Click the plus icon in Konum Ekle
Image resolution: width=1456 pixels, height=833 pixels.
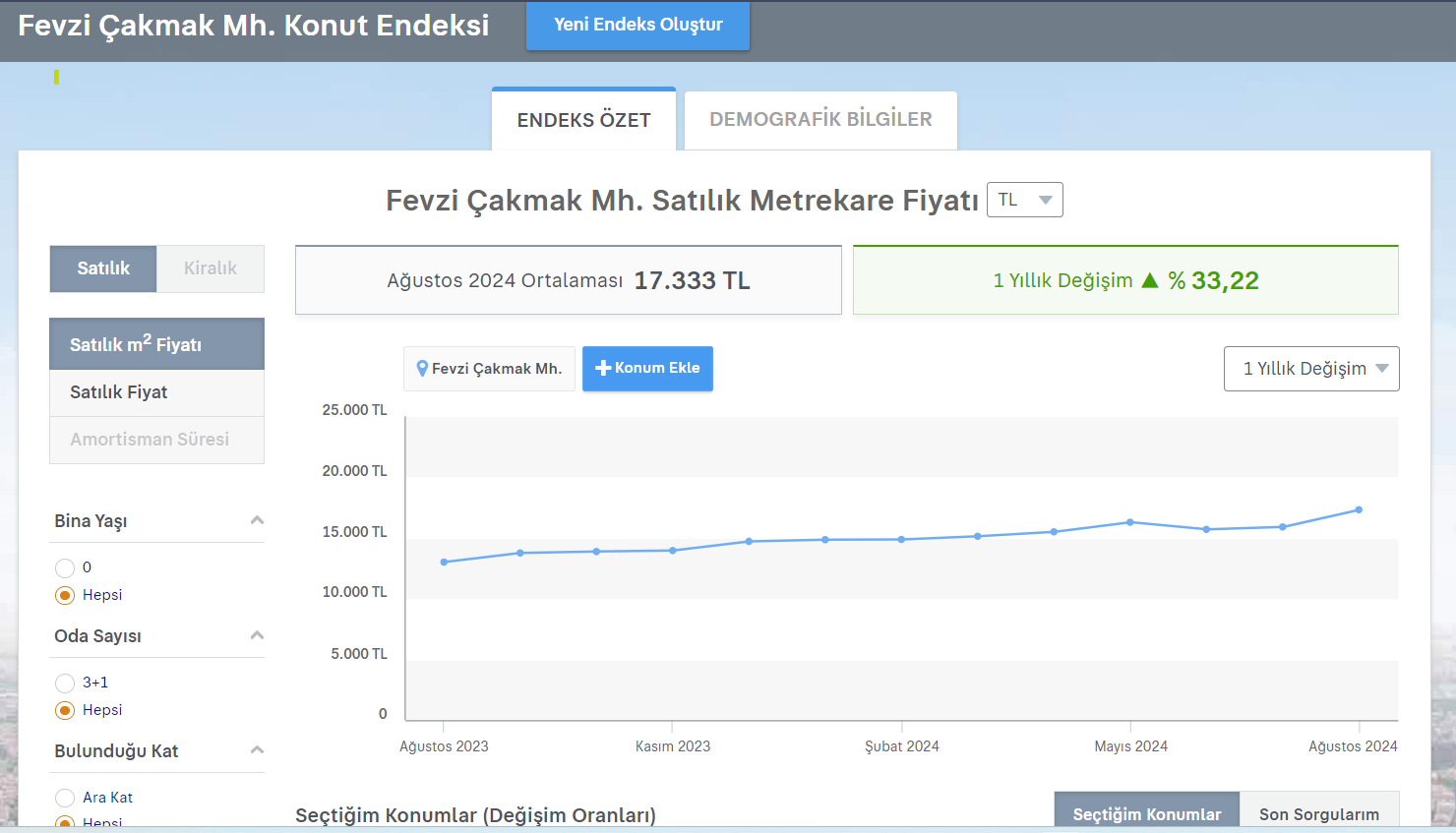(x=603, y=368)
